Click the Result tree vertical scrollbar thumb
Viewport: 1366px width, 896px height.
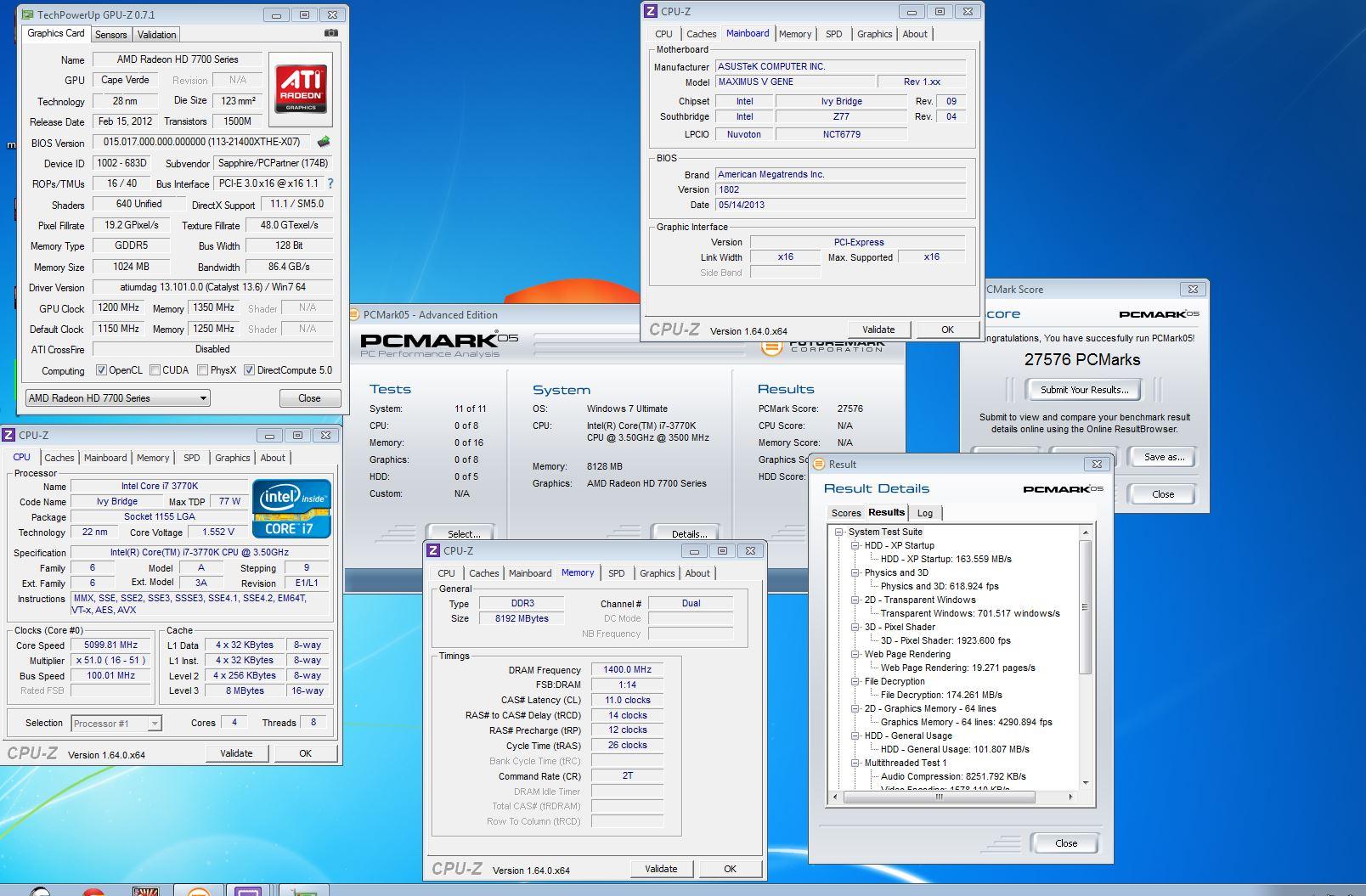coord(1085,606)
